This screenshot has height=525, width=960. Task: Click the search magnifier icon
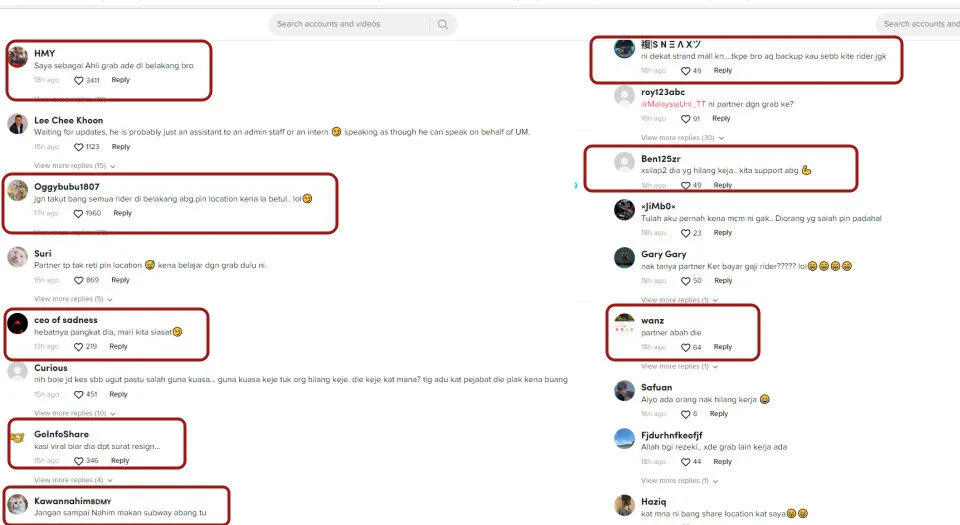(443, 24)
